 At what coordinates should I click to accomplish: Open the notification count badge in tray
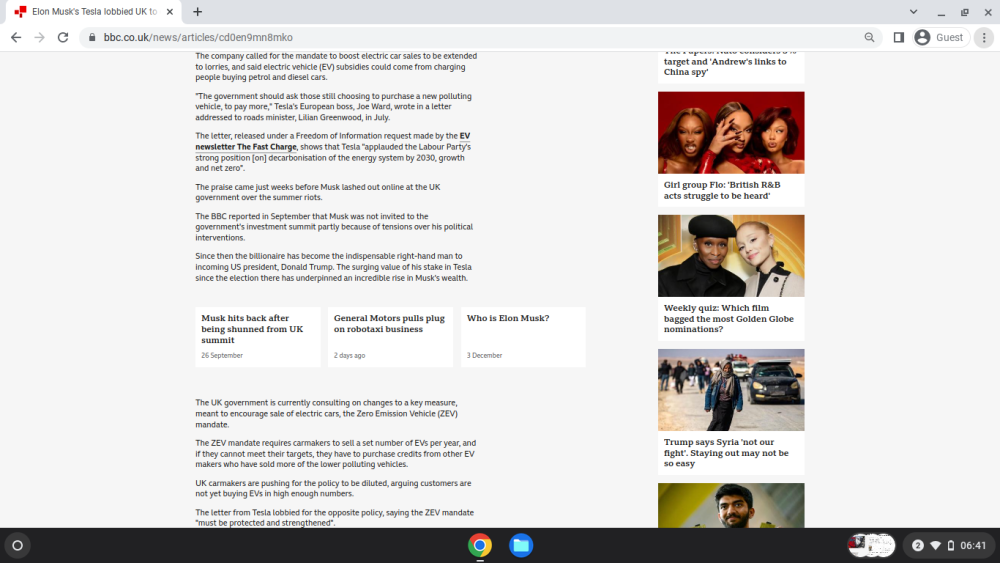point(918,546)
